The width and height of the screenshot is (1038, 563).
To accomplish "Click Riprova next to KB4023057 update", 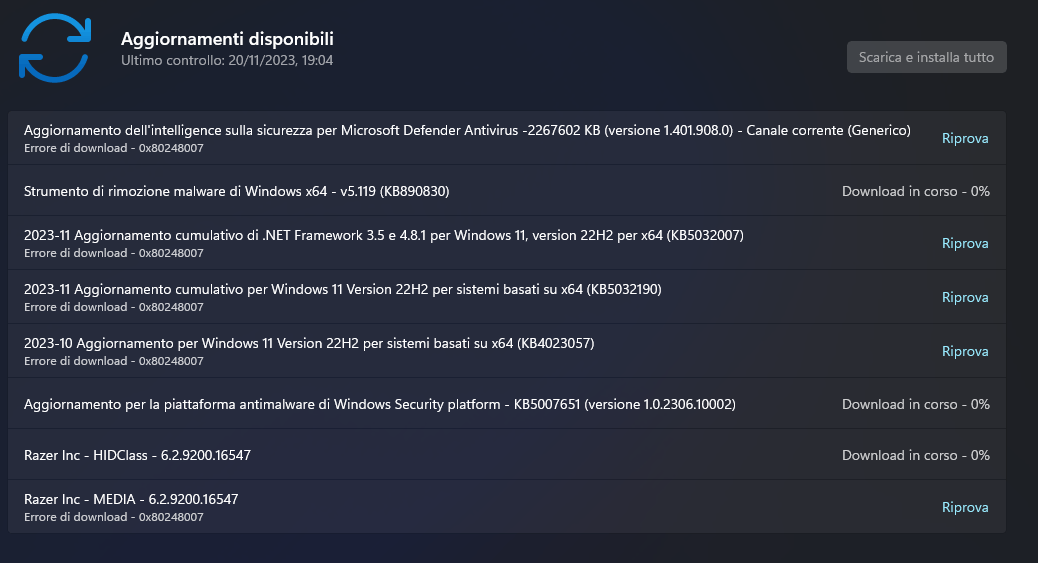I will [964, 351].
